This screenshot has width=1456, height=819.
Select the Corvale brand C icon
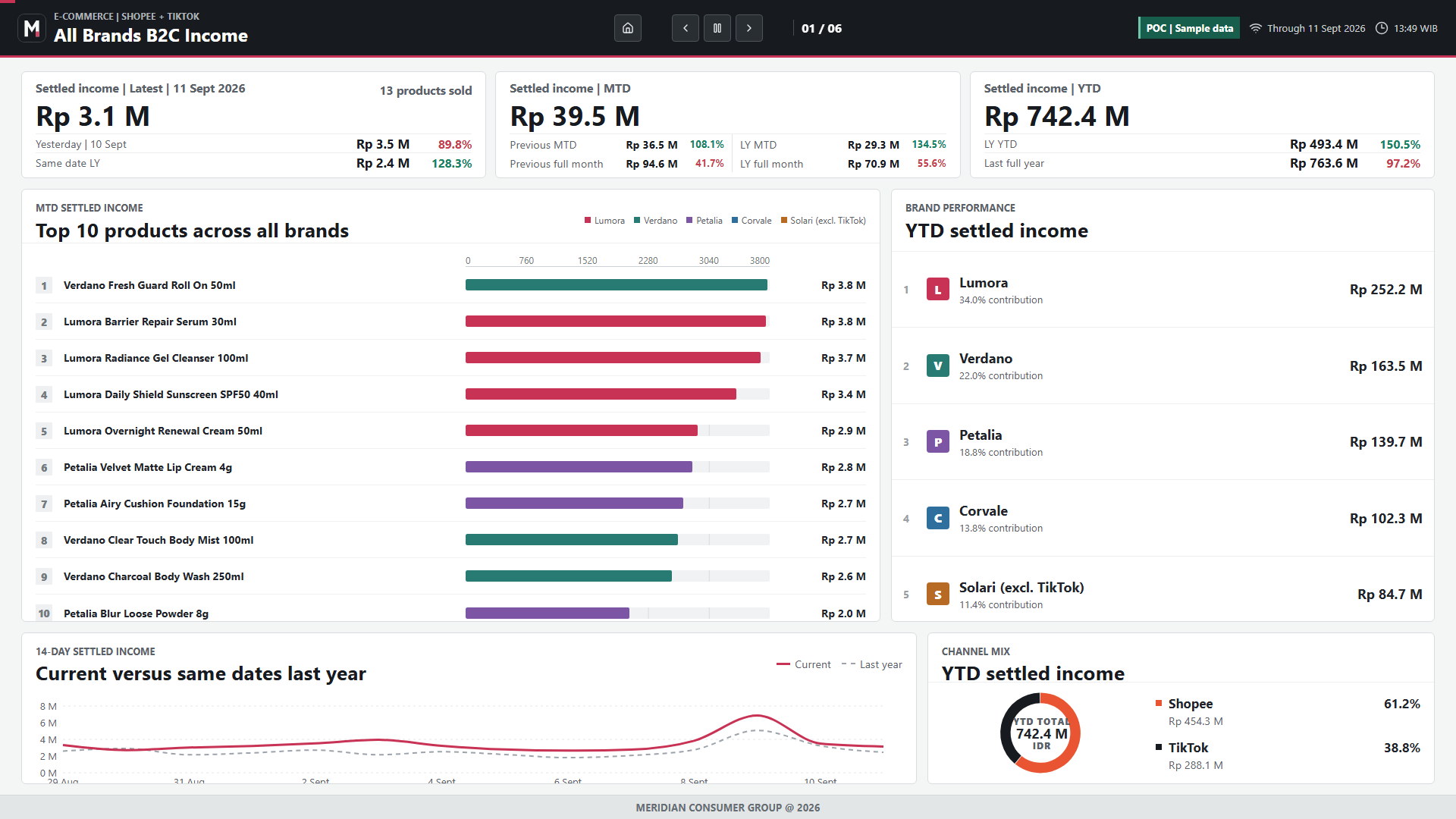tap(938, 518)
